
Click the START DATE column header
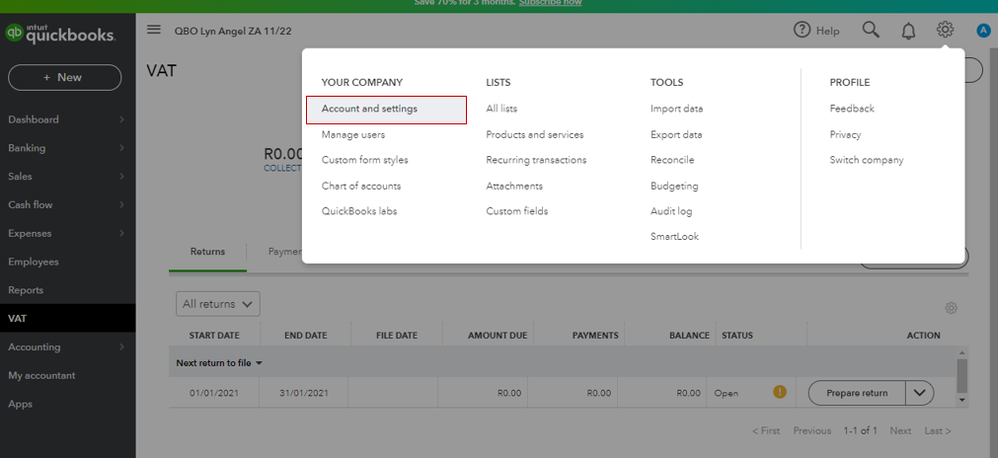[214, 335]
